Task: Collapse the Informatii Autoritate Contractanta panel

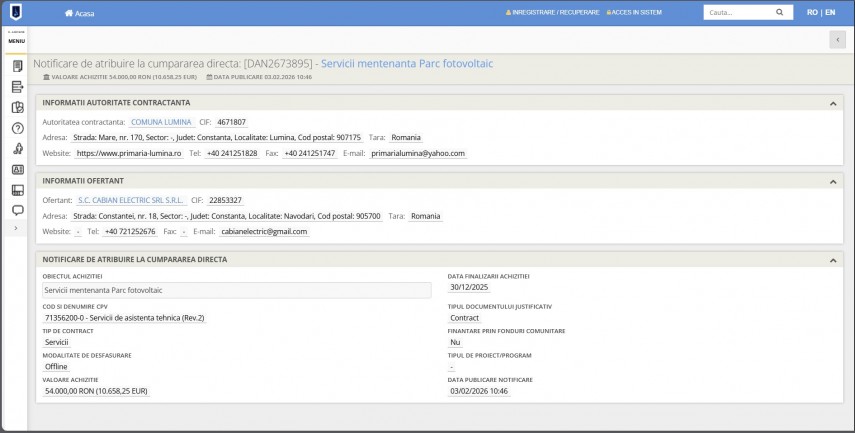Action: coord(833,103)
